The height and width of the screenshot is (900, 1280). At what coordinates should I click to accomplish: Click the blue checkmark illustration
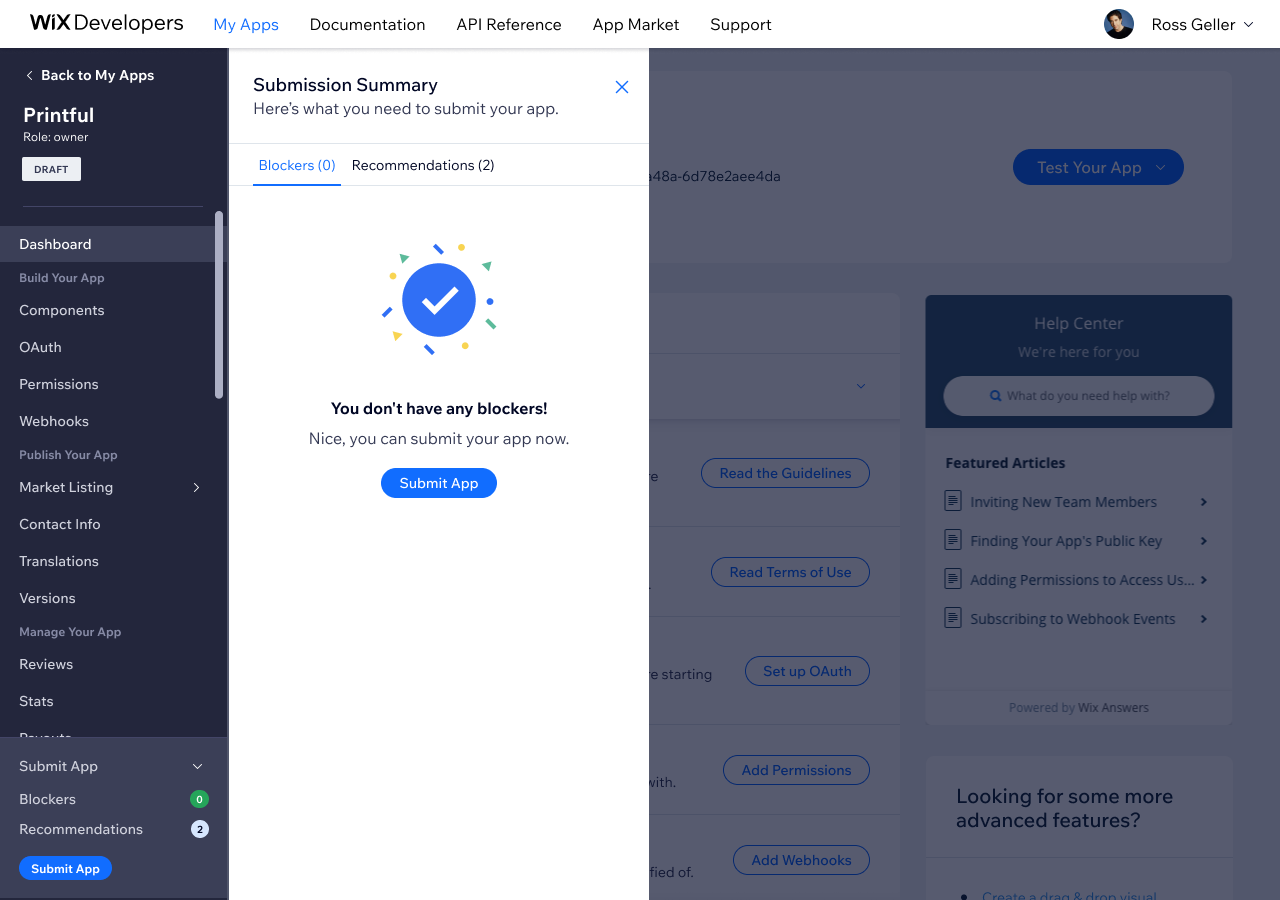439,299
